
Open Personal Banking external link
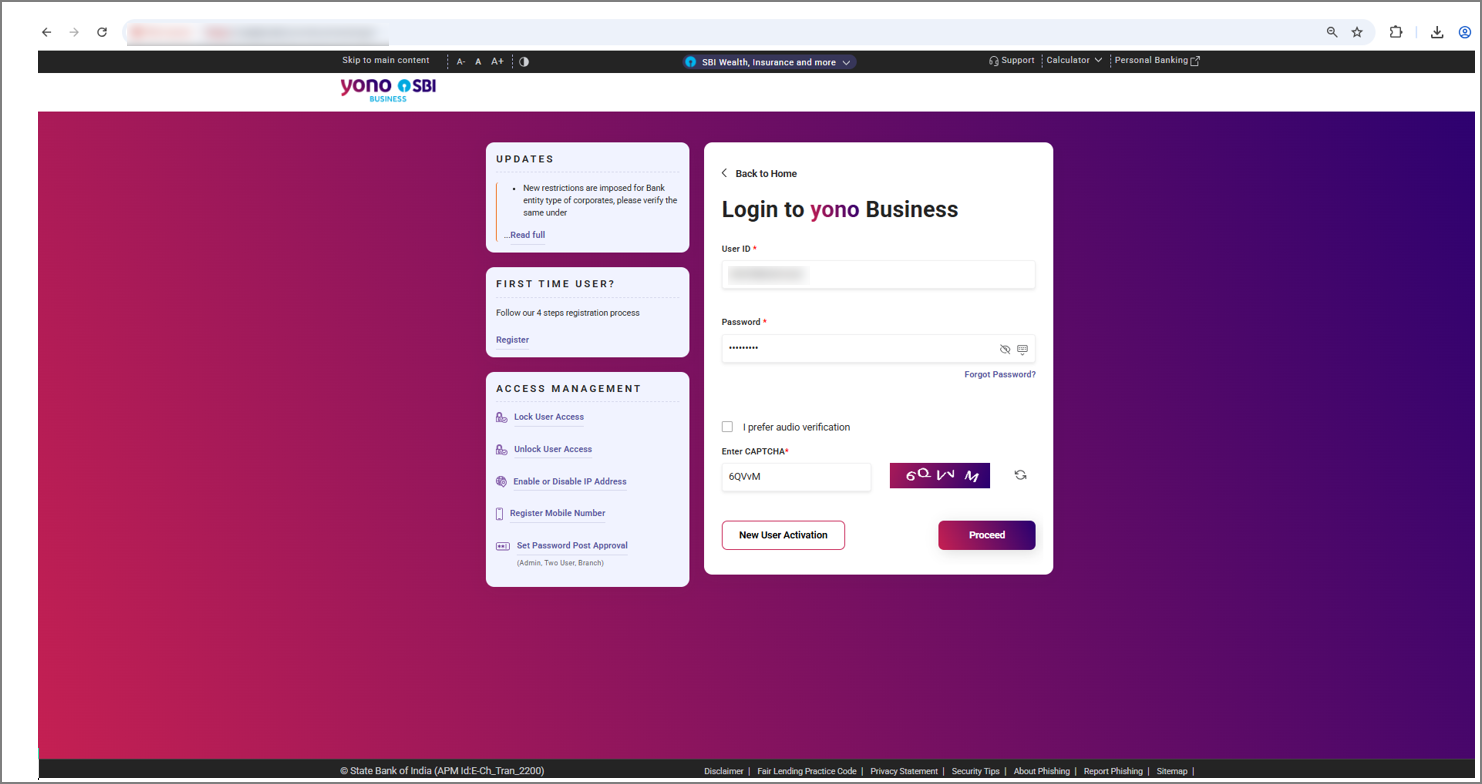click(1157, 60)
